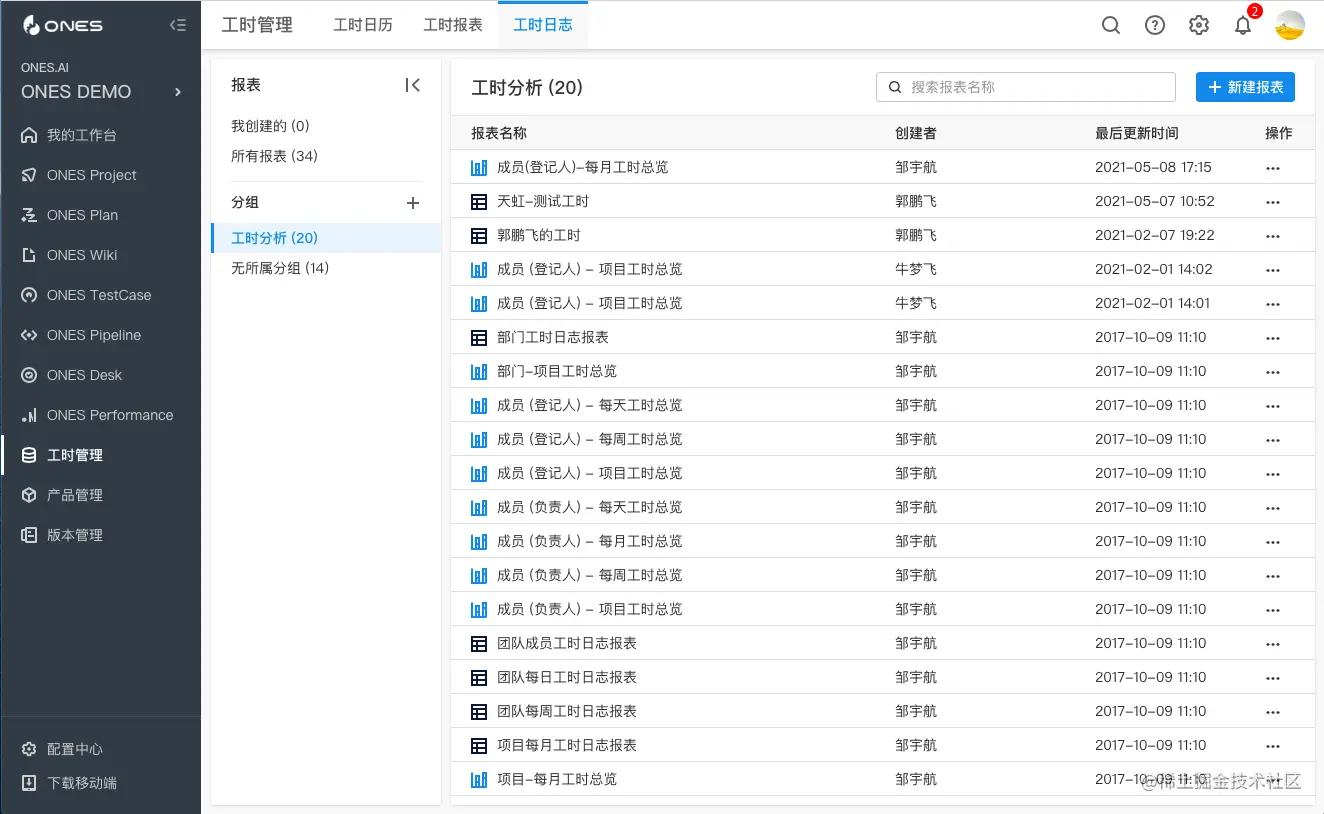
Task: Click table icon of 团队每周工时日志报表 row
Action: 479,711
